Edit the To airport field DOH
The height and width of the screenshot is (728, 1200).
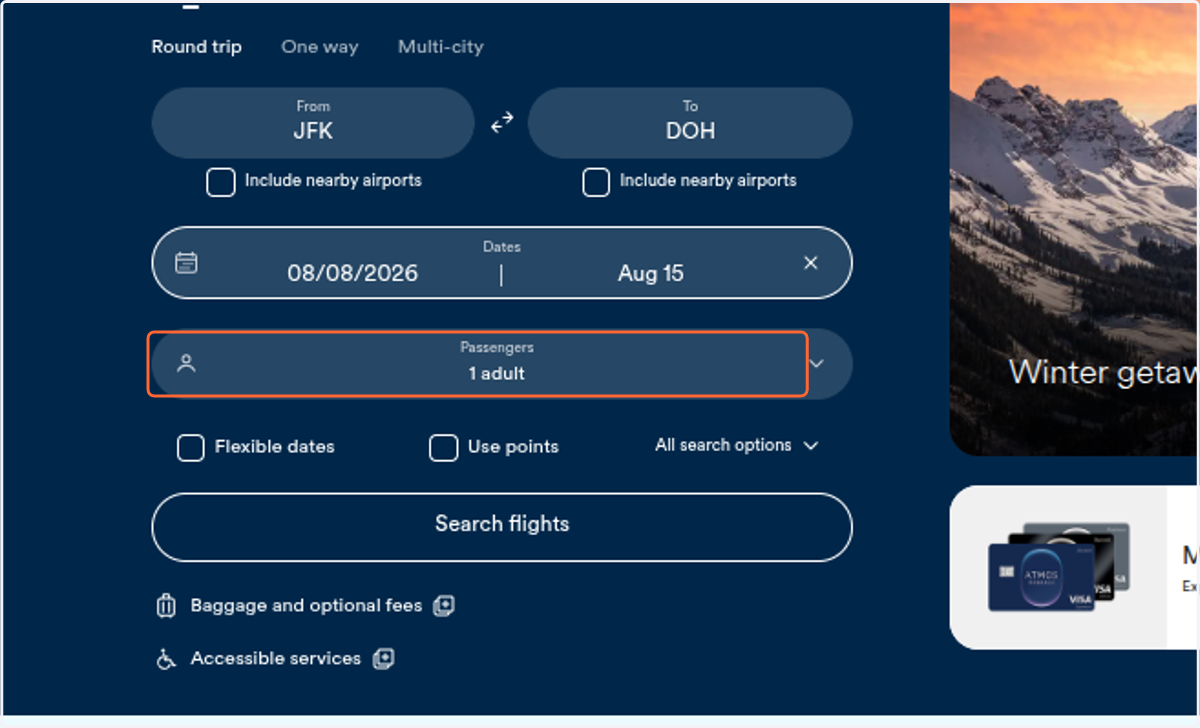point(690,122)
